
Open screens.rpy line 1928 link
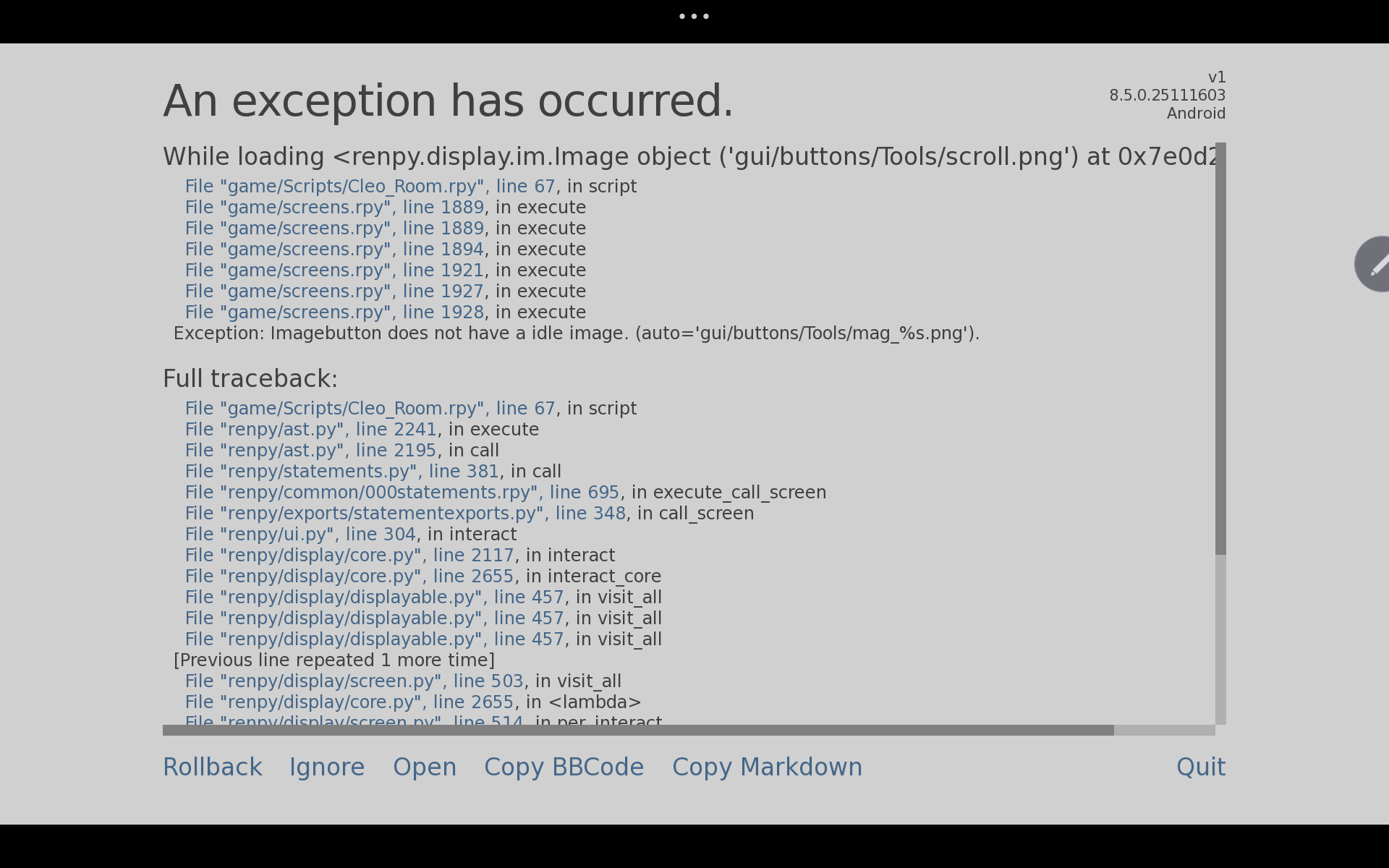[334, 312]
